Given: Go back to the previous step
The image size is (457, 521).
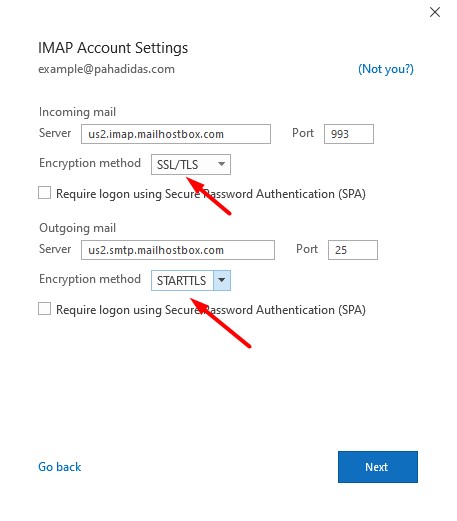Looking at the screenshot, I should point(60,467).
